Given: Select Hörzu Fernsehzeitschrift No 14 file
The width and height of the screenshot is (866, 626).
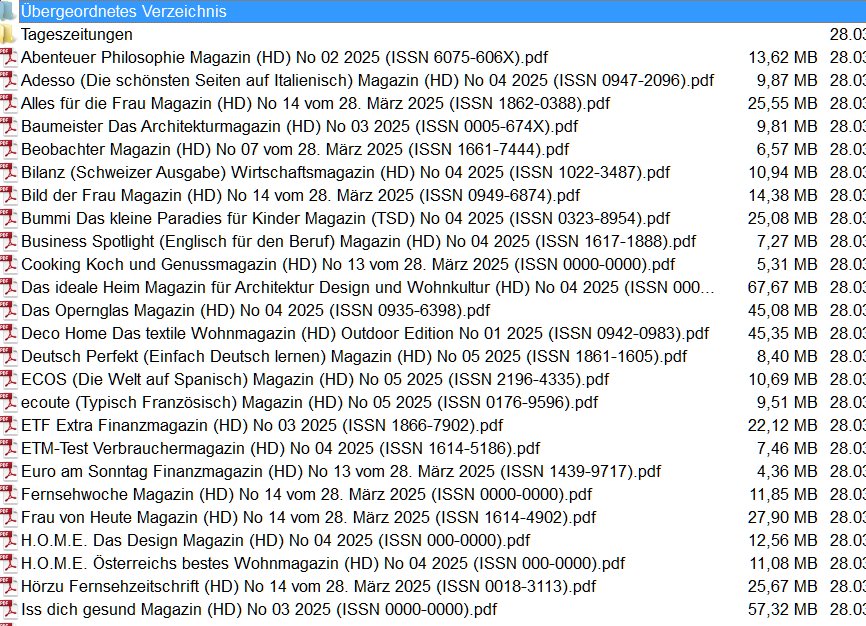Looking at the screenshot, I should click(x=309, y=586).
